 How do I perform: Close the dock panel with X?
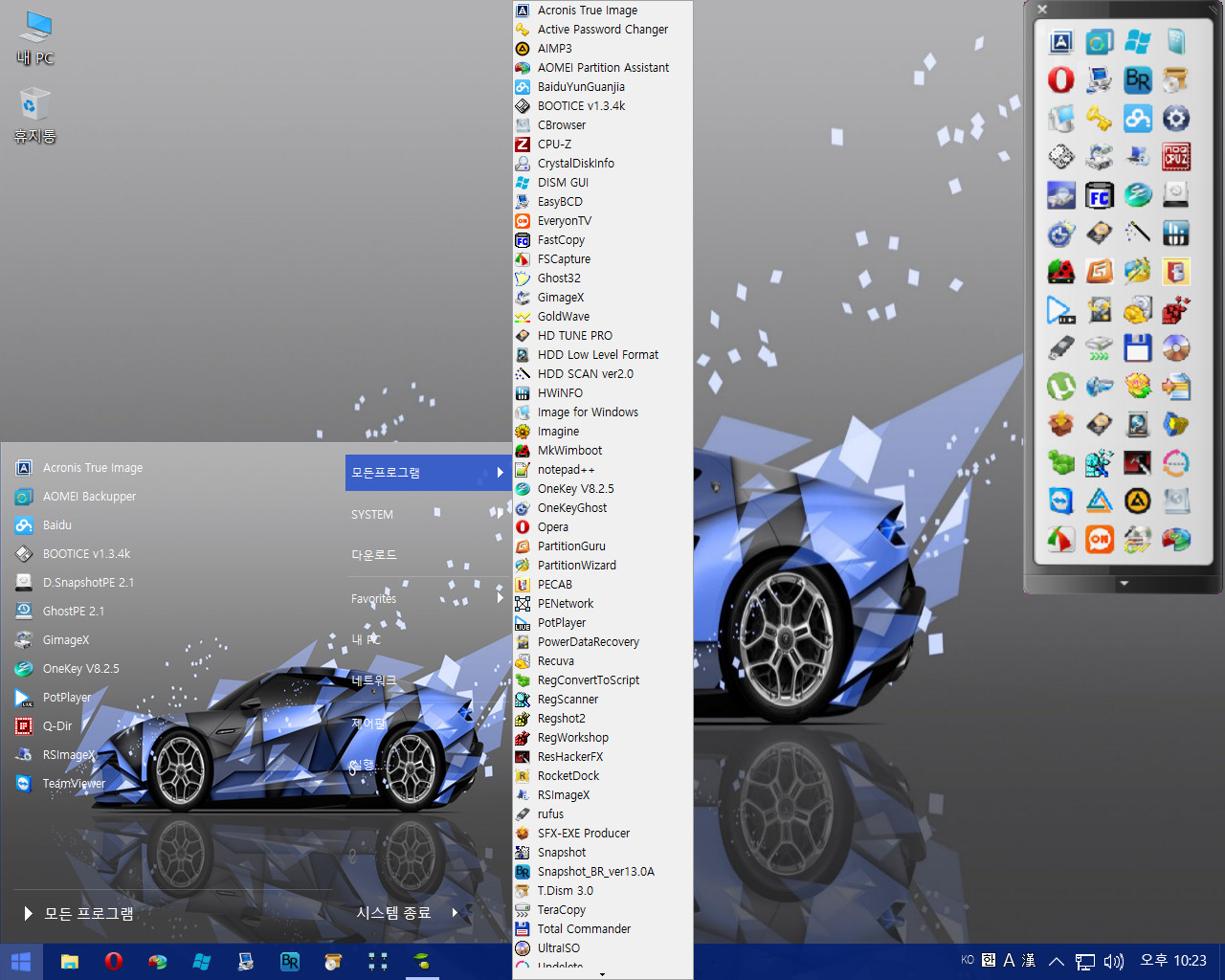(1042, 10)
